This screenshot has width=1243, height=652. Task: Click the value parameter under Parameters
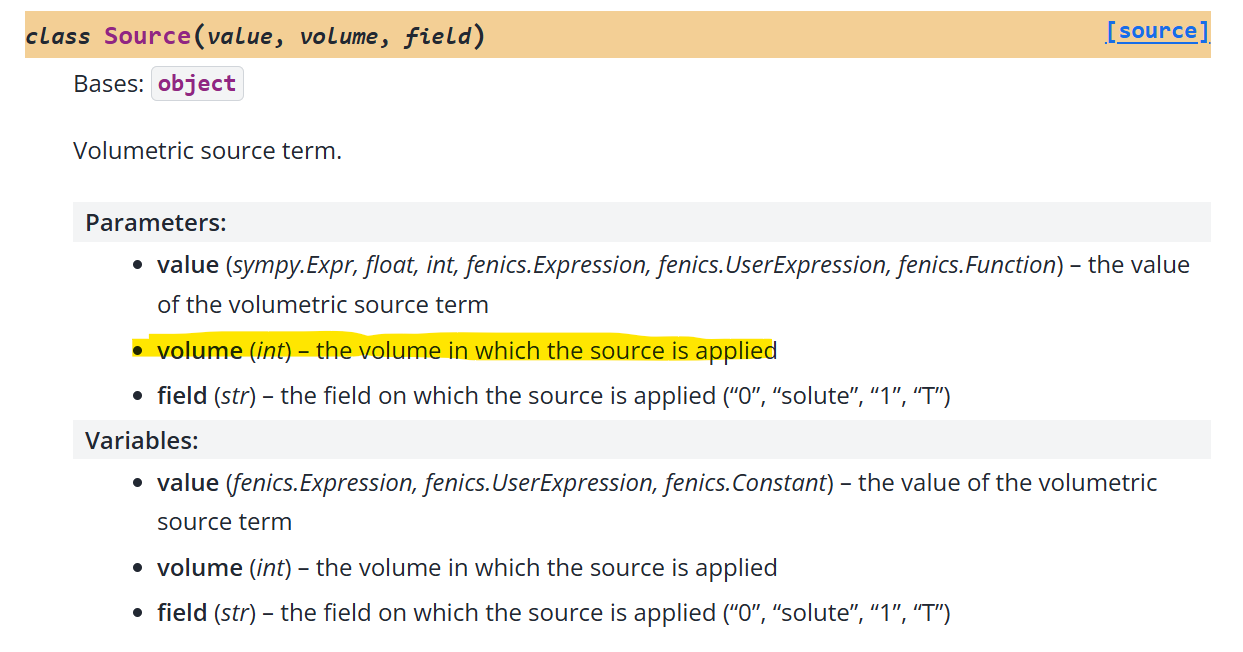(x=188, y=265)
